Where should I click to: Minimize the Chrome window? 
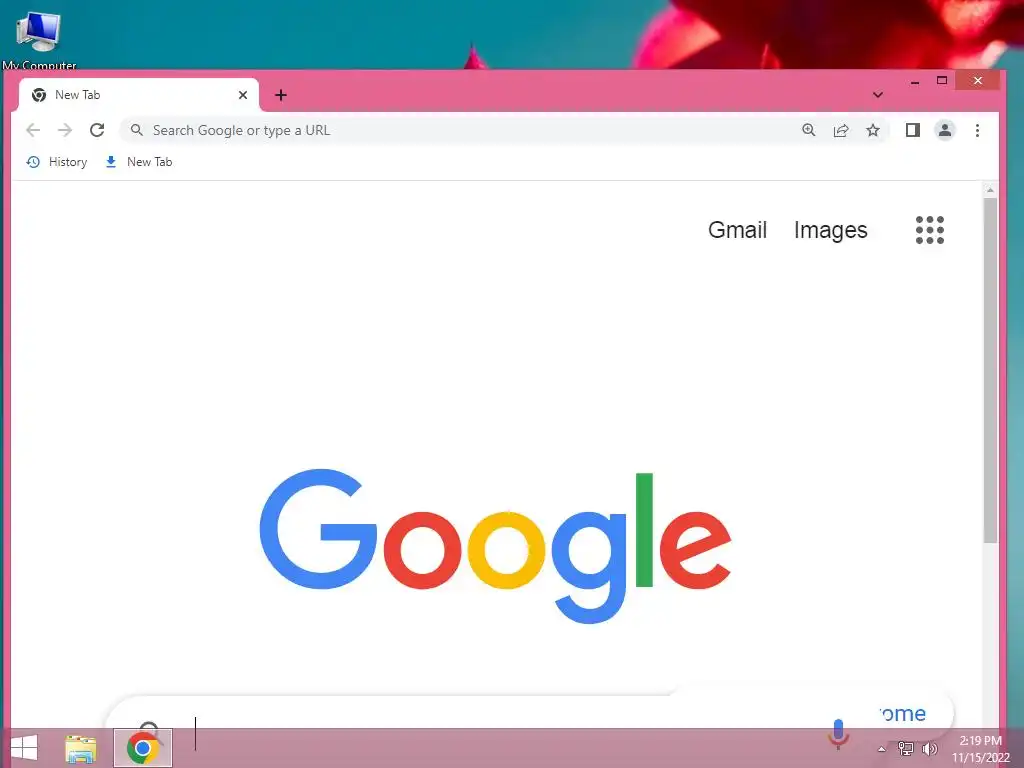click(x=915, y=82)
